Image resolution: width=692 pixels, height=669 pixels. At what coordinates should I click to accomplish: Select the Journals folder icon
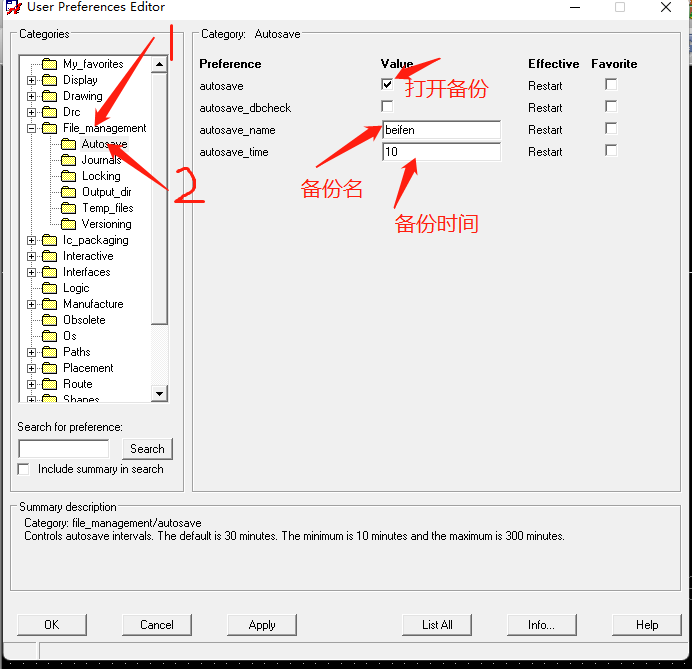tap(68, 160)
